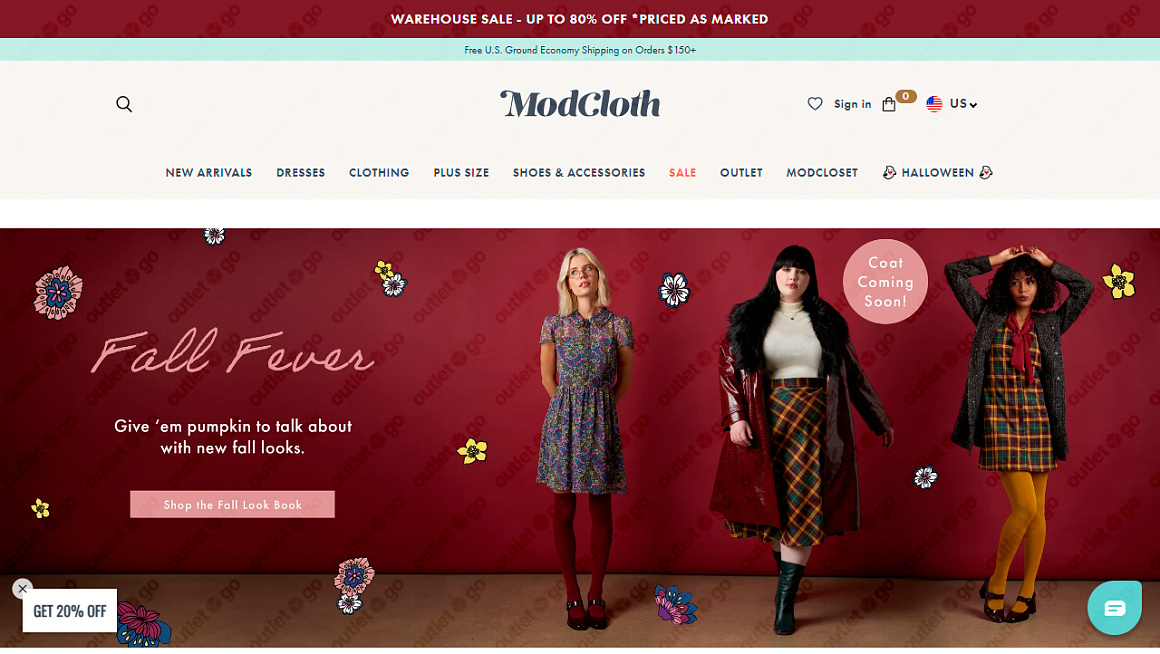Select the red Sale menu item
The image size is (1160, 654).
(682, 172)
